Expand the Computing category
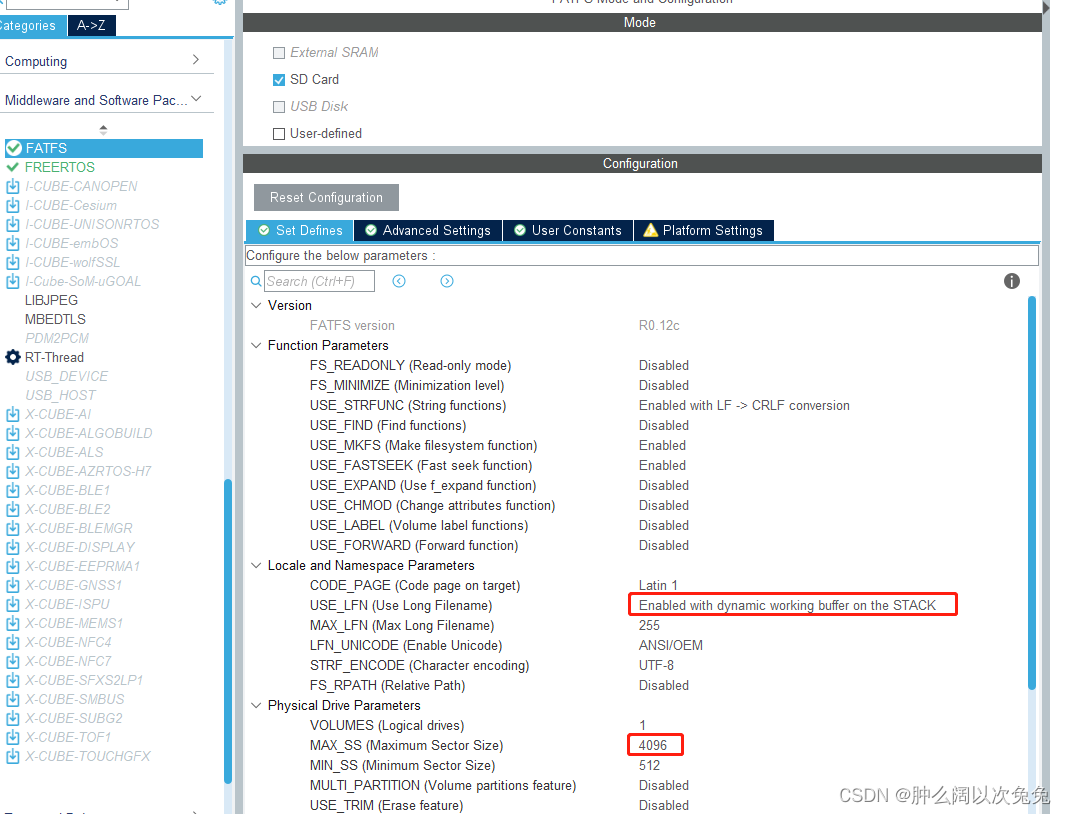Viewport: 1066px width, 814px height. 196,60
